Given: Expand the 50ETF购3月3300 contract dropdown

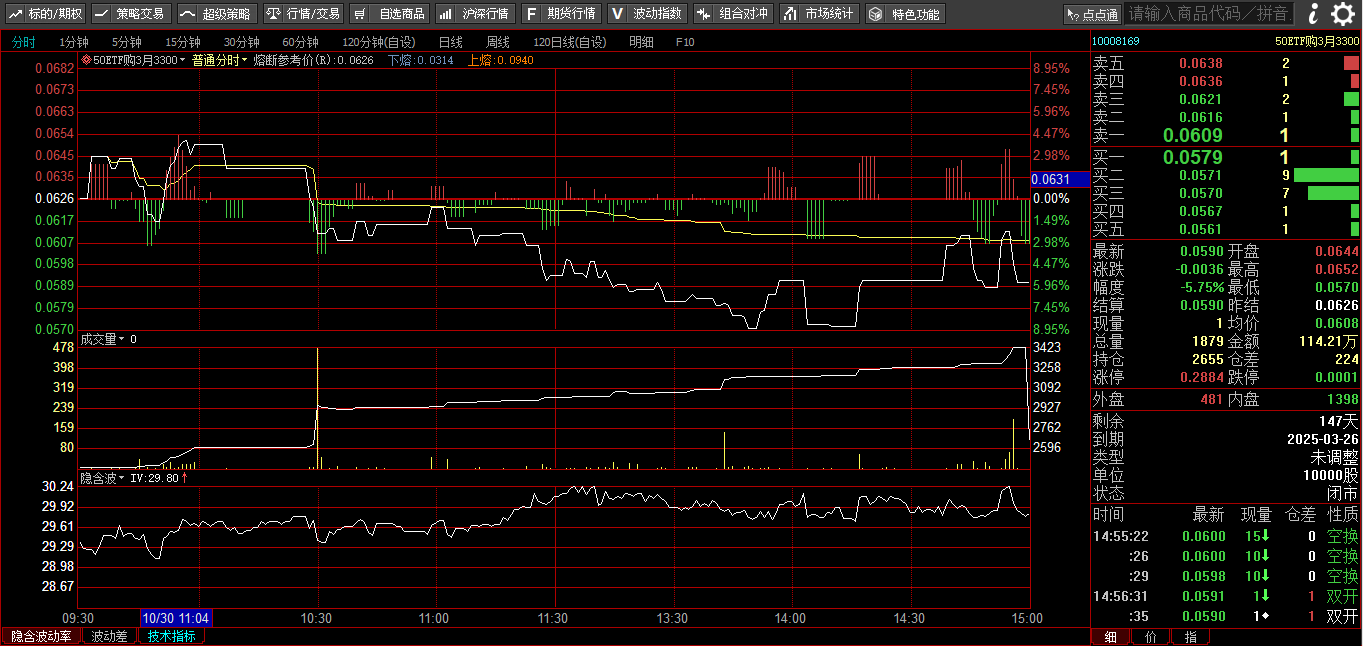Looking at the screenshot, I should click(x=183, y=60).
